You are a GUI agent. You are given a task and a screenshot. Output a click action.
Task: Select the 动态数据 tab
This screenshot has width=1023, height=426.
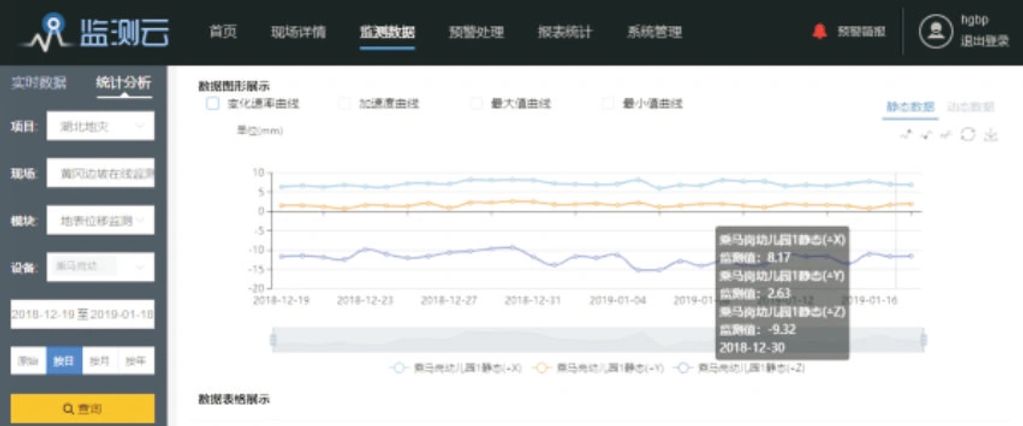tap(970, 107)
